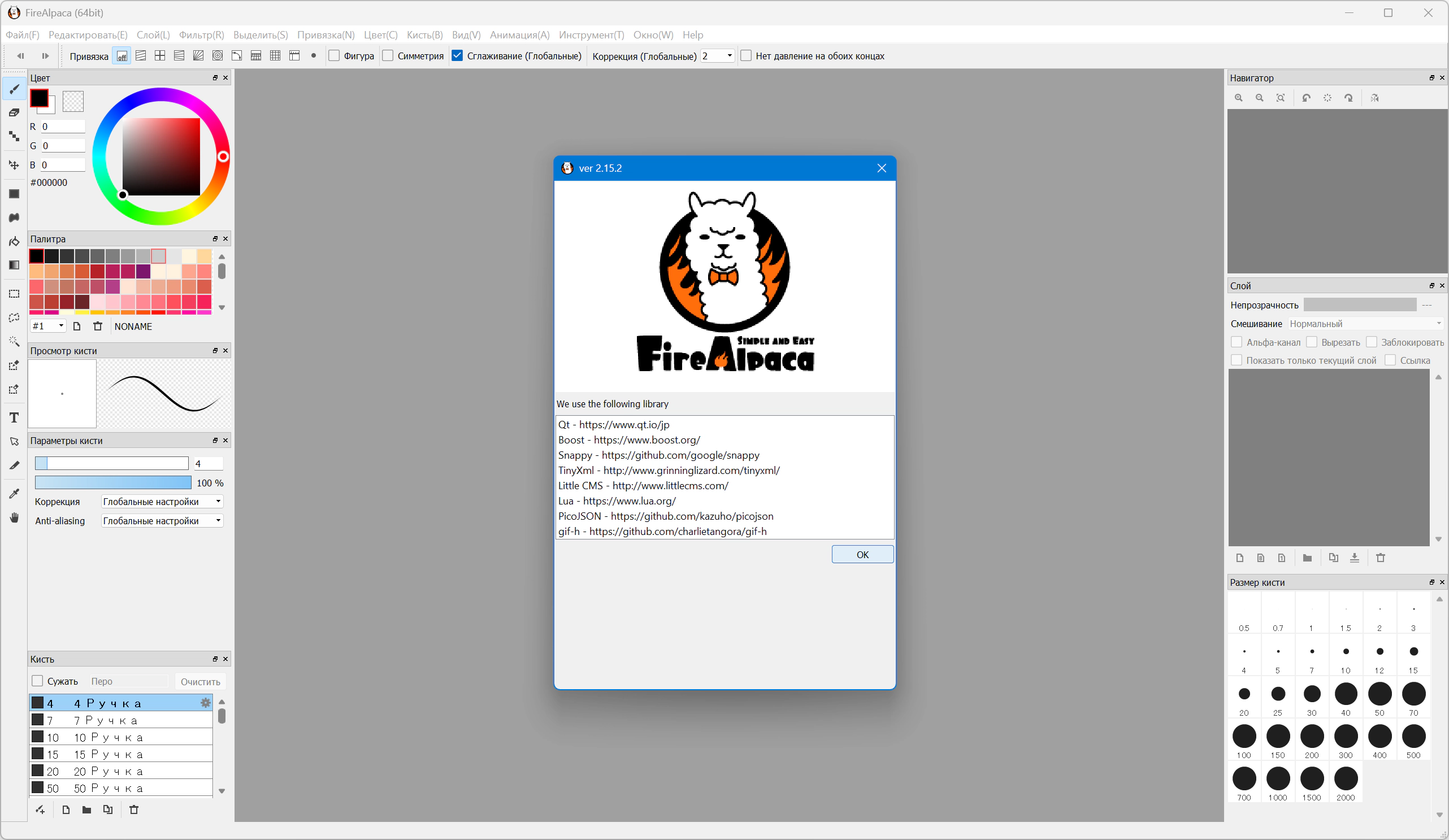
Task: Select the Eyedropper tool
Action: (x=14, y=493)
